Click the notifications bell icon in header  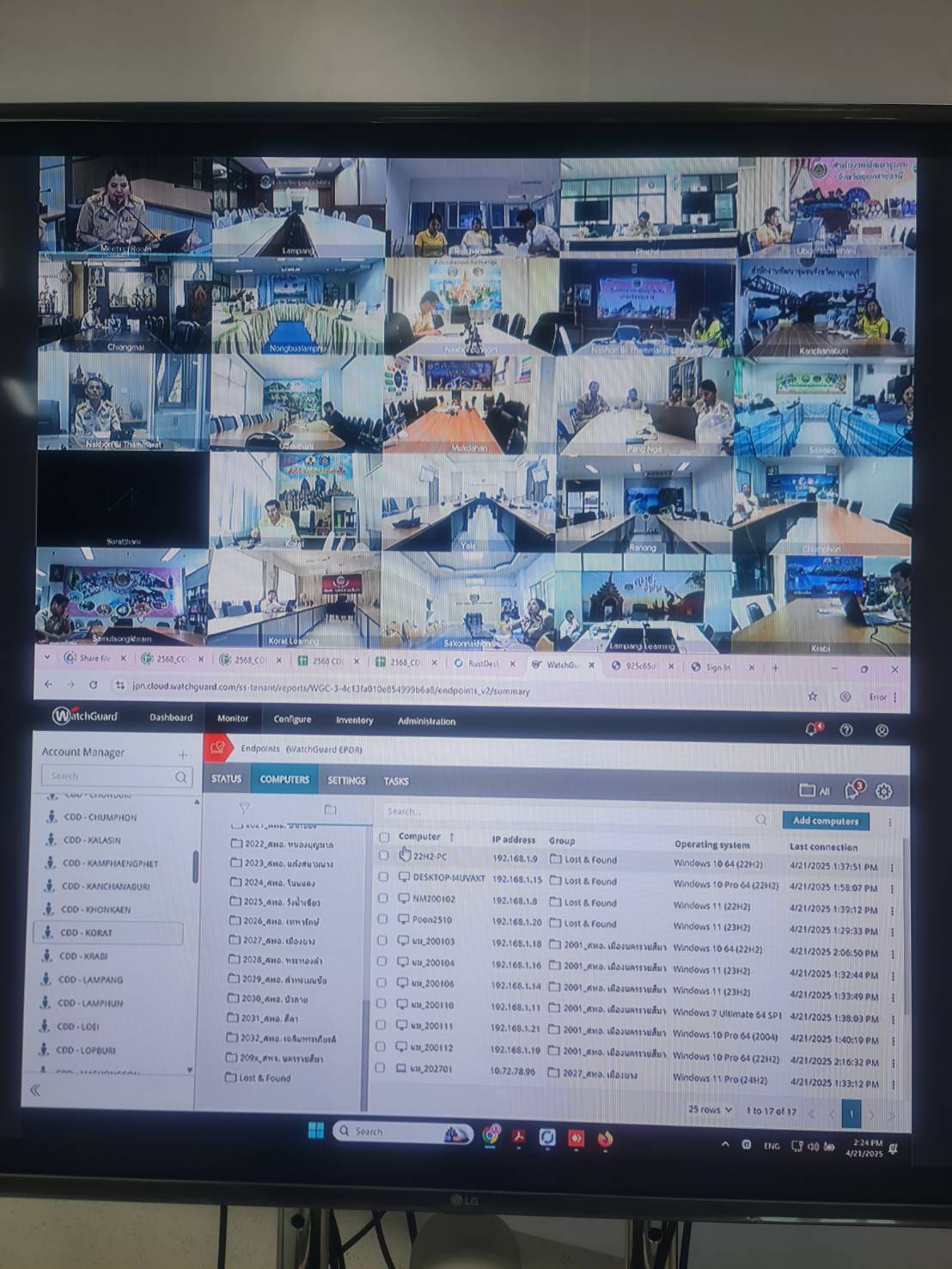tap(812, 729)
